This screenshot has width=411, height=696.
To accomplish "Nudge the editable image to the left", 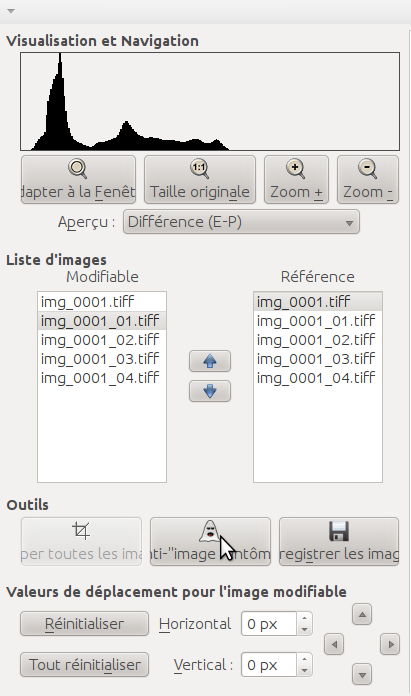I will click(x=334, y=644).
